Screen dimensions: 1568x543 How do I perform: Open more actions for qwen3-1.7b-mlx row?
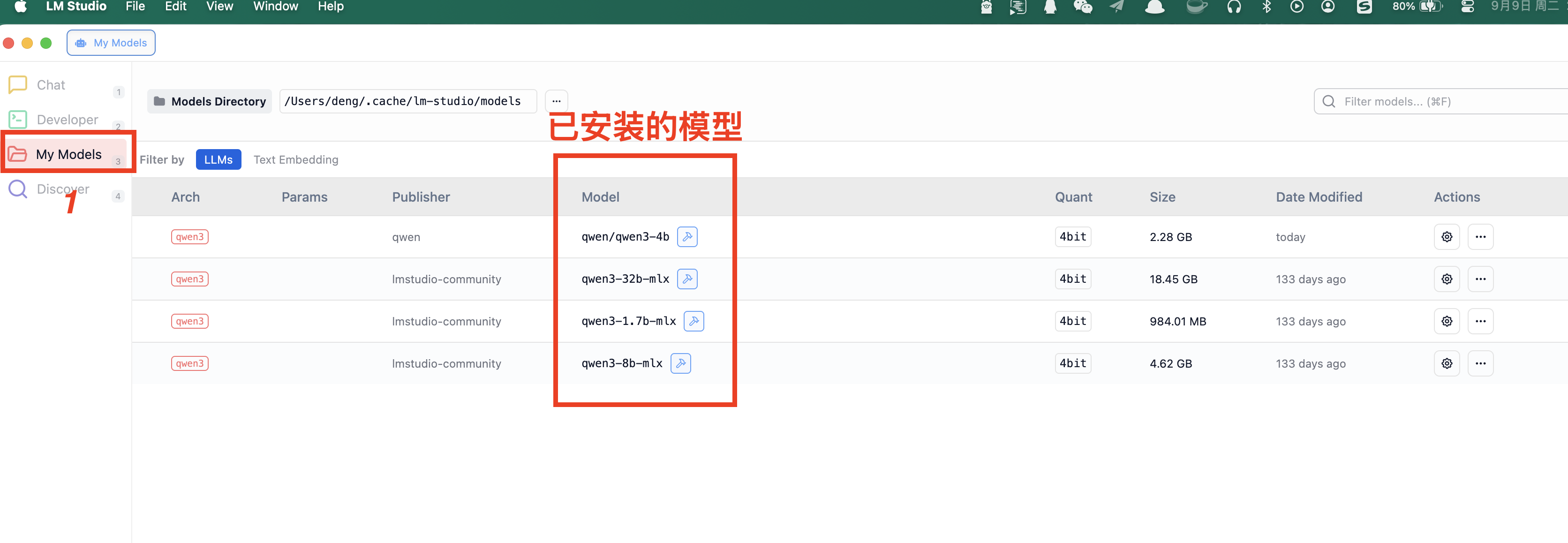[1480, 321]
